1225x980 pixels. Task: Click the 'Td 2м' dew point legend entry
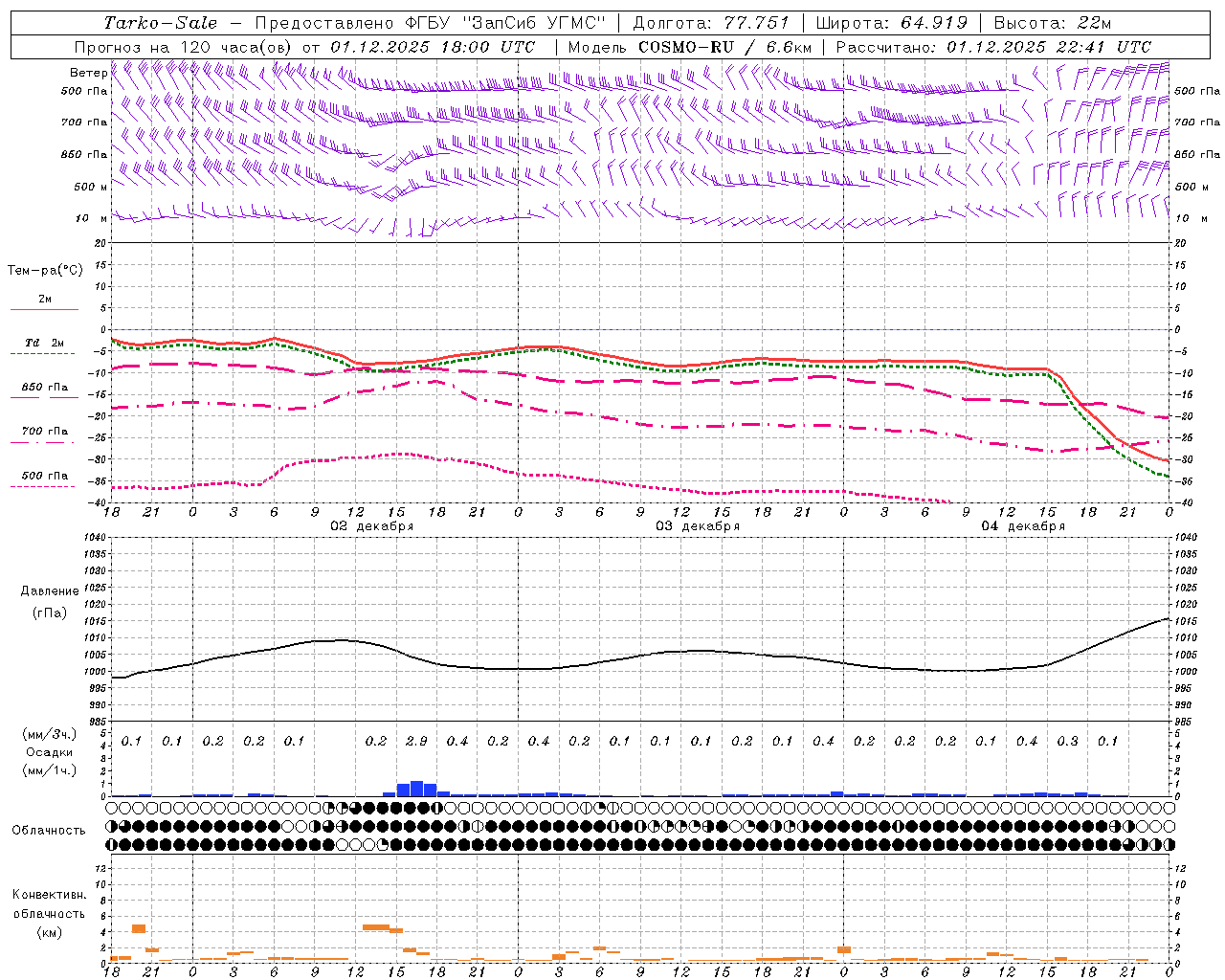[45, 343]
